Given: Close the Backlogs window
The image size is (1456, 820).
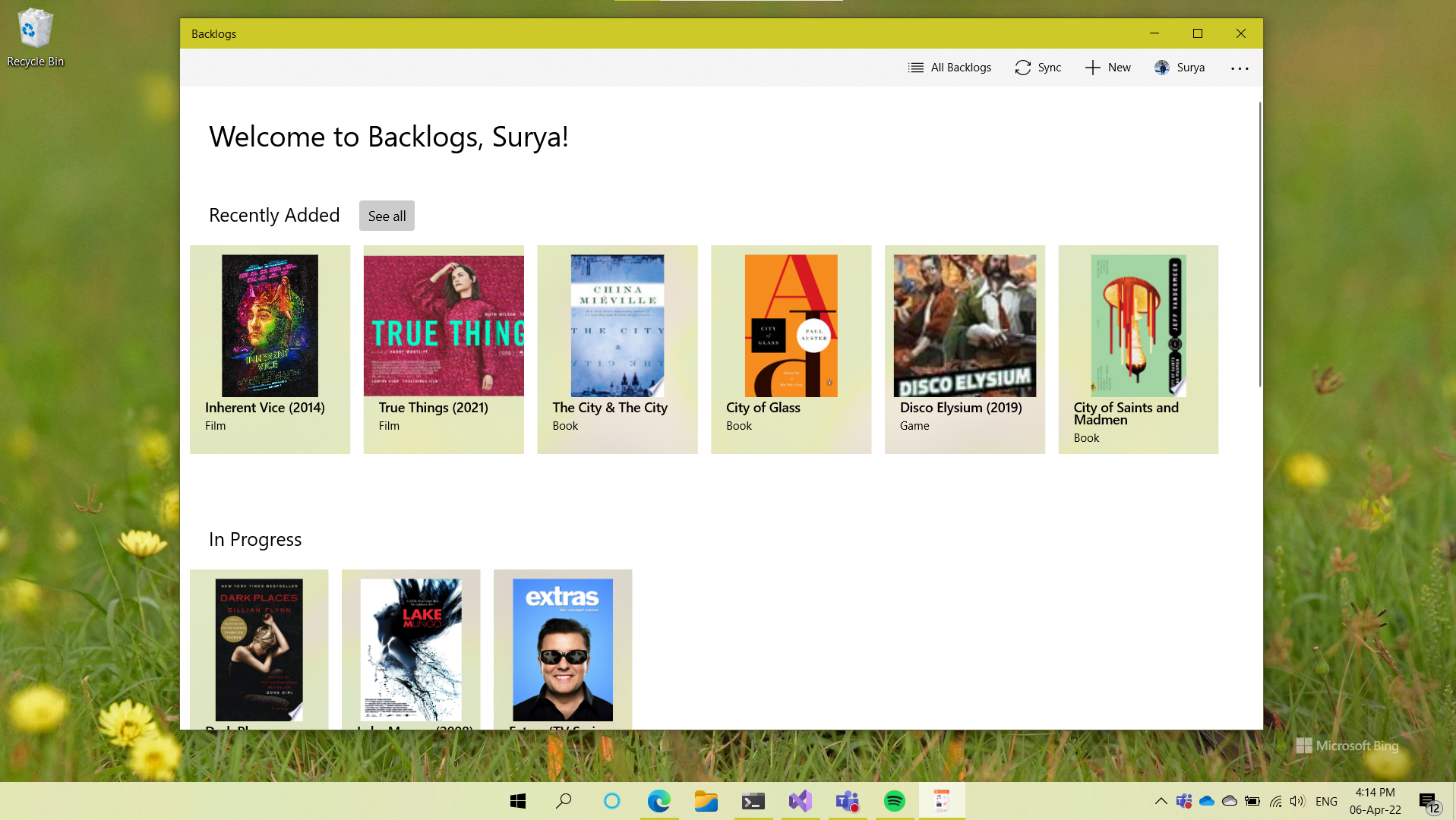Looking at the screenshot, I should click(x=1241, y=33).
